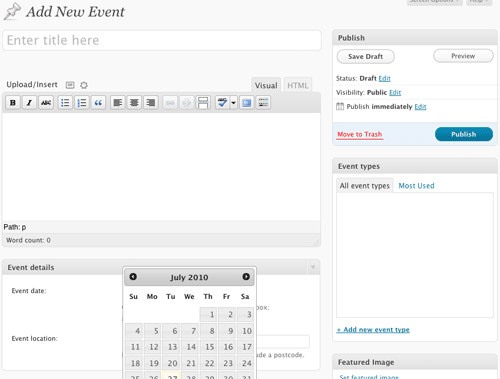Switch to the Visual editor tab

266,86
